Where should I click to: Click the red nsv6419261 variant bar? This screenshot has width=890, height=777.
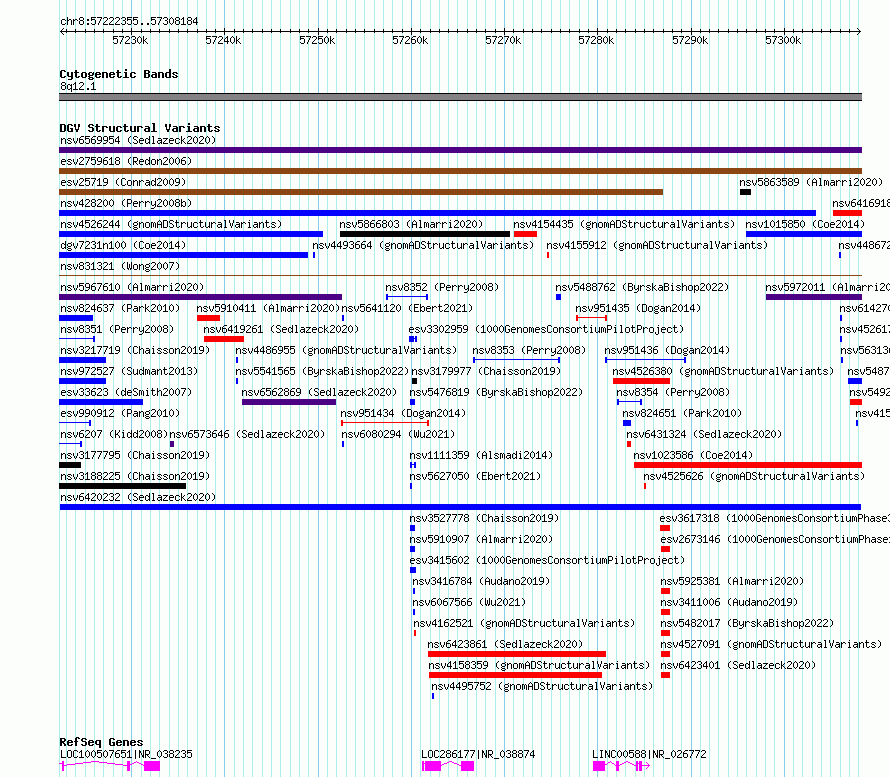(x=224, y=339)
